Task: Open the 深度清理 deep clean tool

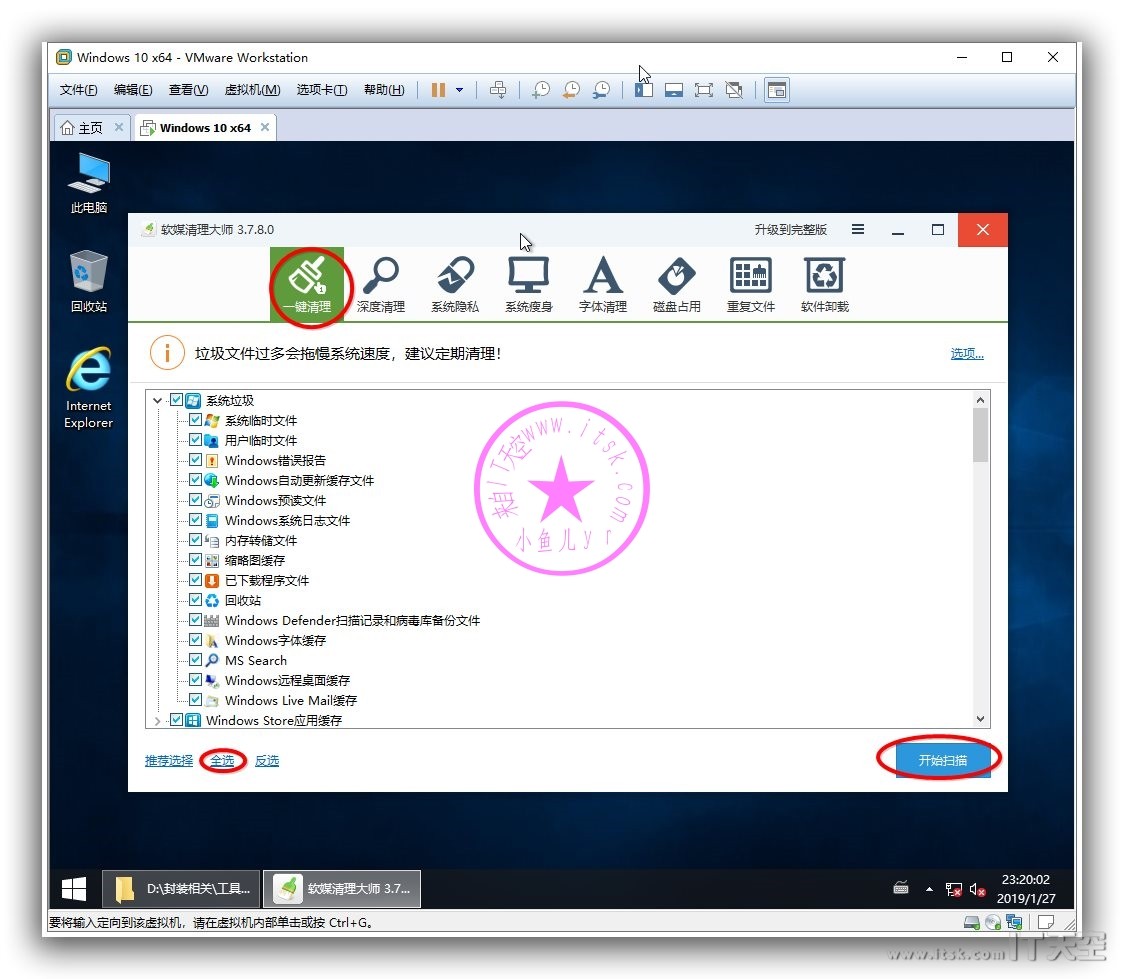Action: [381, 285]
